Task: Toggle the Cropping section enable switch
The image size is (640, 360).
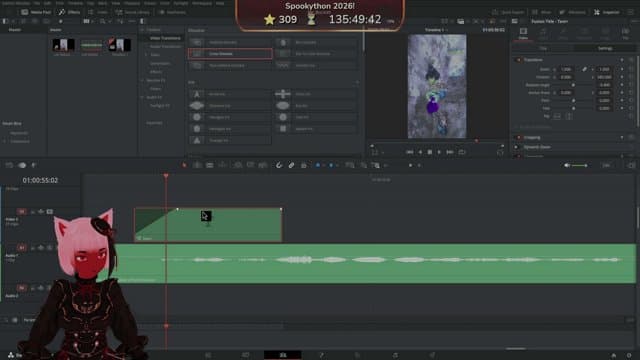Action: click(518, 138)
